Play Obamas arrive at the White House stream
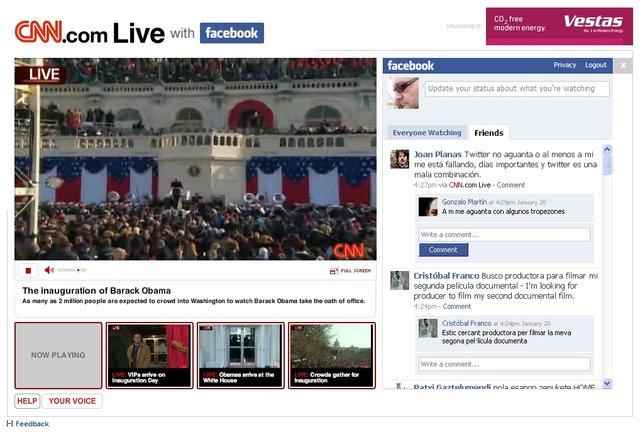Image resolution: width=640 pixels, height=432 pixels. (241, 355)
